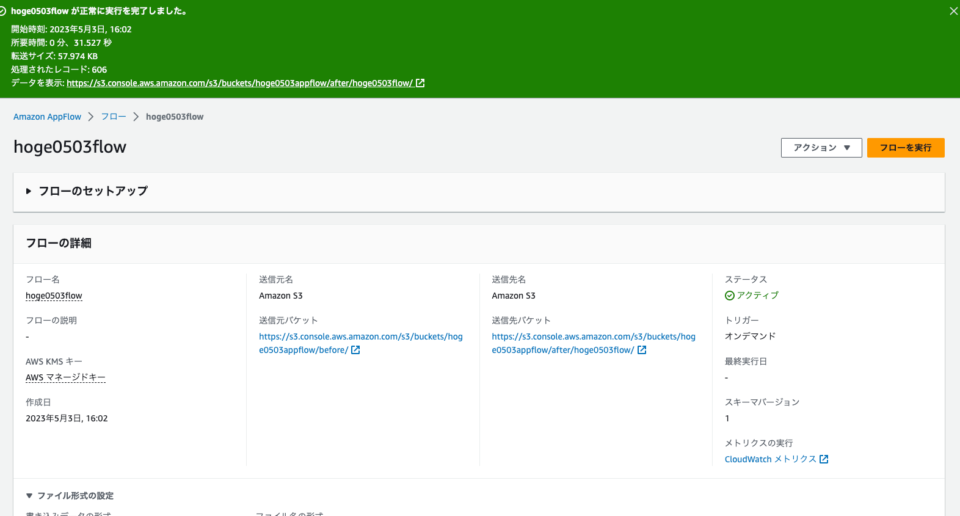Click creation date 2023年5月3日, 16:02
The height and width of the screenshot is (516, 960).
(67, 419)
